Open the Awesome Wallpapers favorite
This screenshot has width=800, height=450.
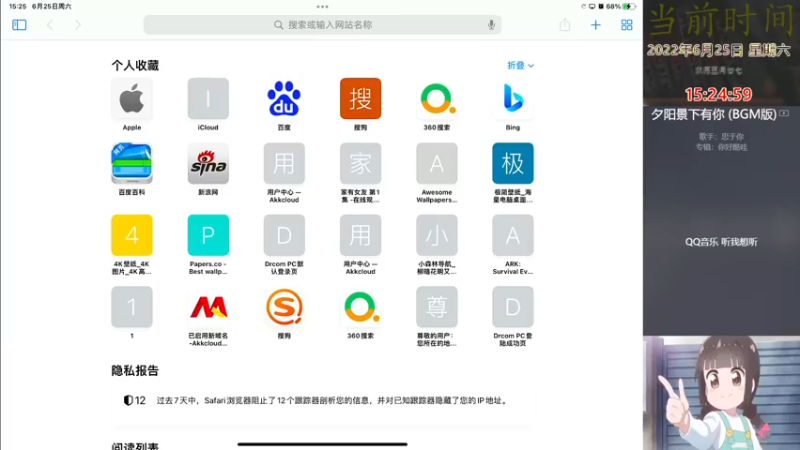(x=436, y=173)
